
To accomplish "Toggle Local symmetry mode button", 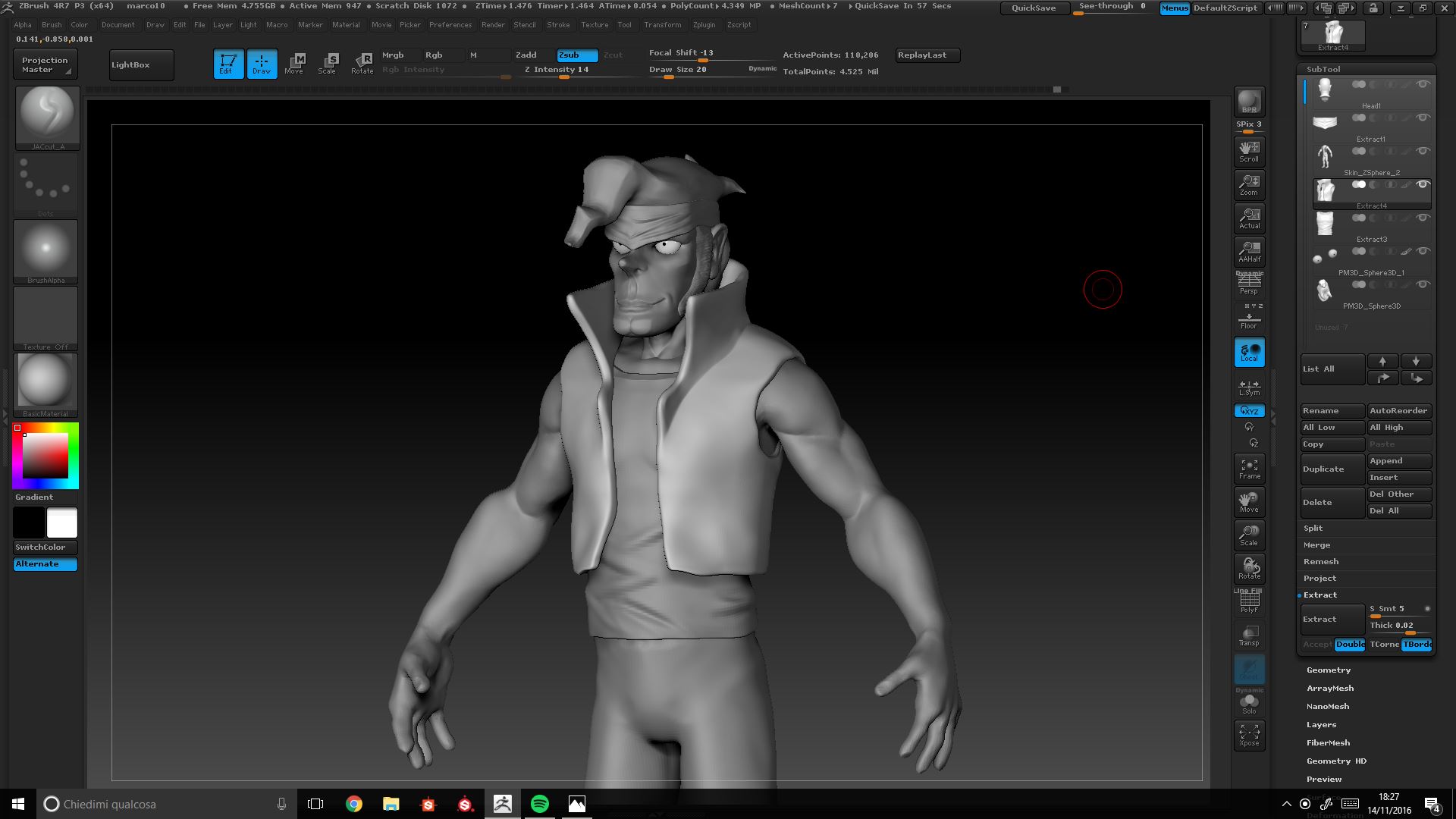I will coord(1249,352).
